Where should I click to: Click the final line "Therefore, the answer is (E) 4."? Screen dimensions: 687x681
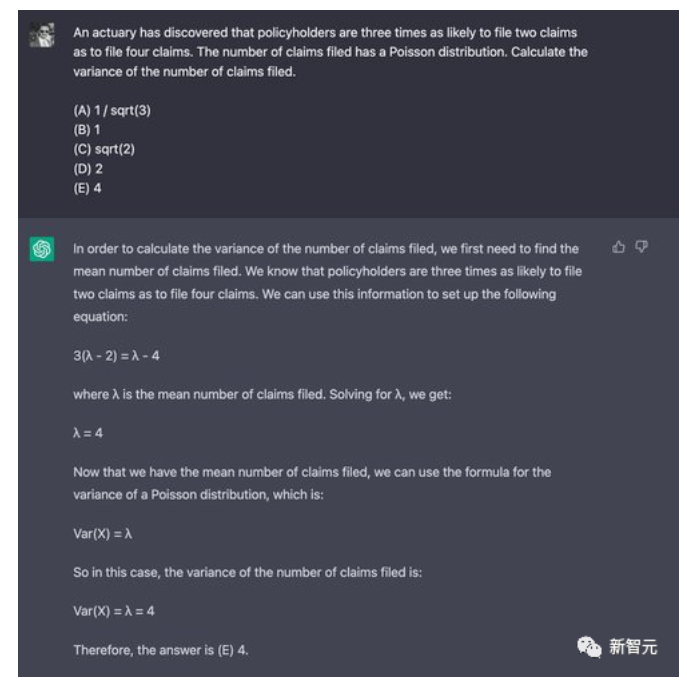tap(161, 650)
